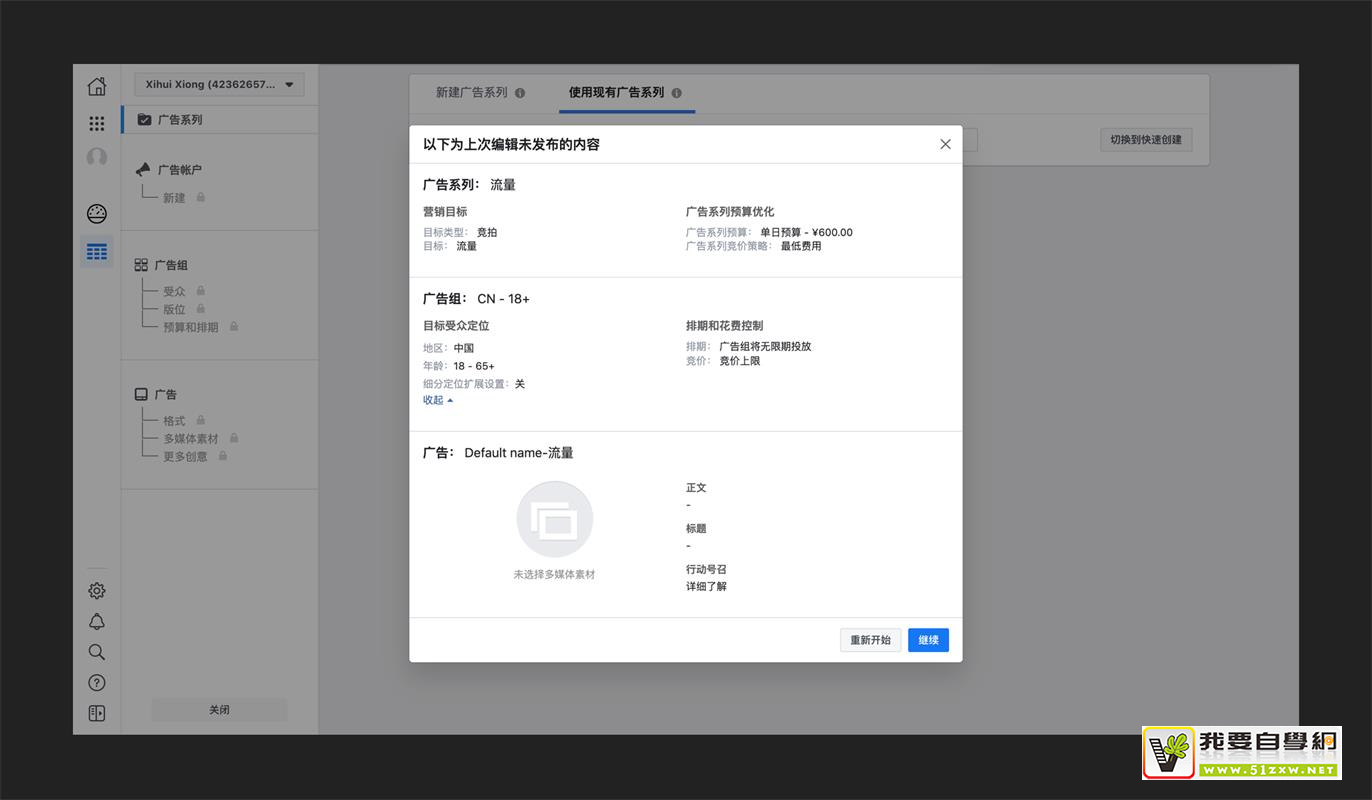
Task: Open settings gear in sidebar
Action: [x=97, y=591]
